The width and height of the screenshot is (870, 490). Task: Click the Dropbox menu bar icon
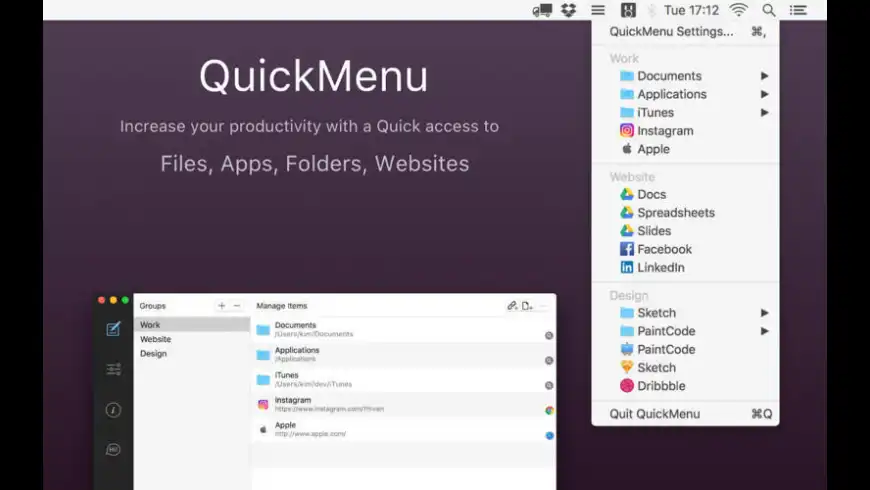(568, 10)
